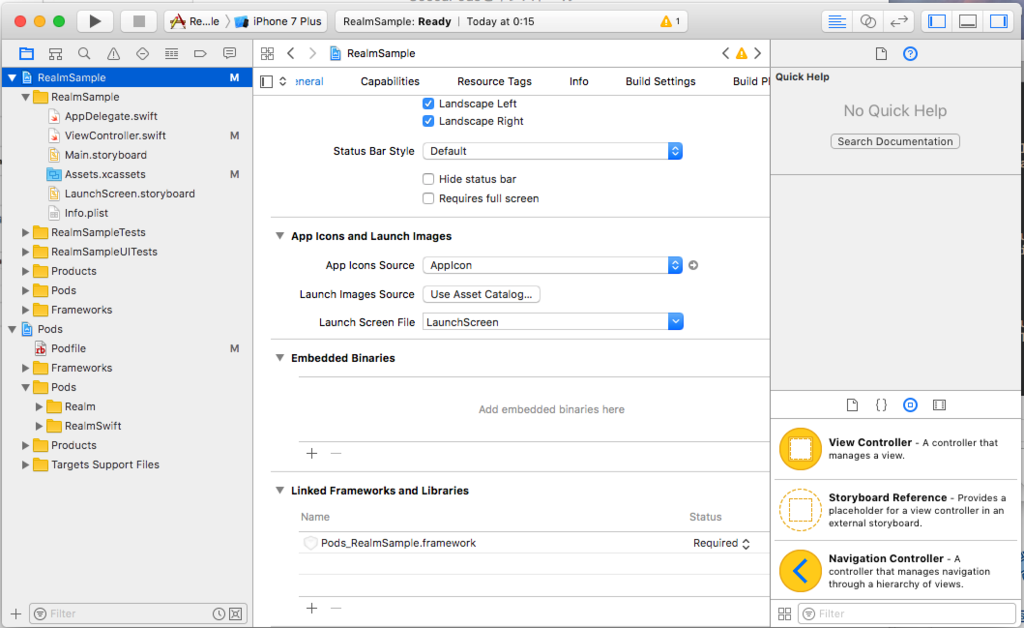Viewport: 1024px width, 628px height.
Task: Click the object library Filter field
Action: coord(906,614)
